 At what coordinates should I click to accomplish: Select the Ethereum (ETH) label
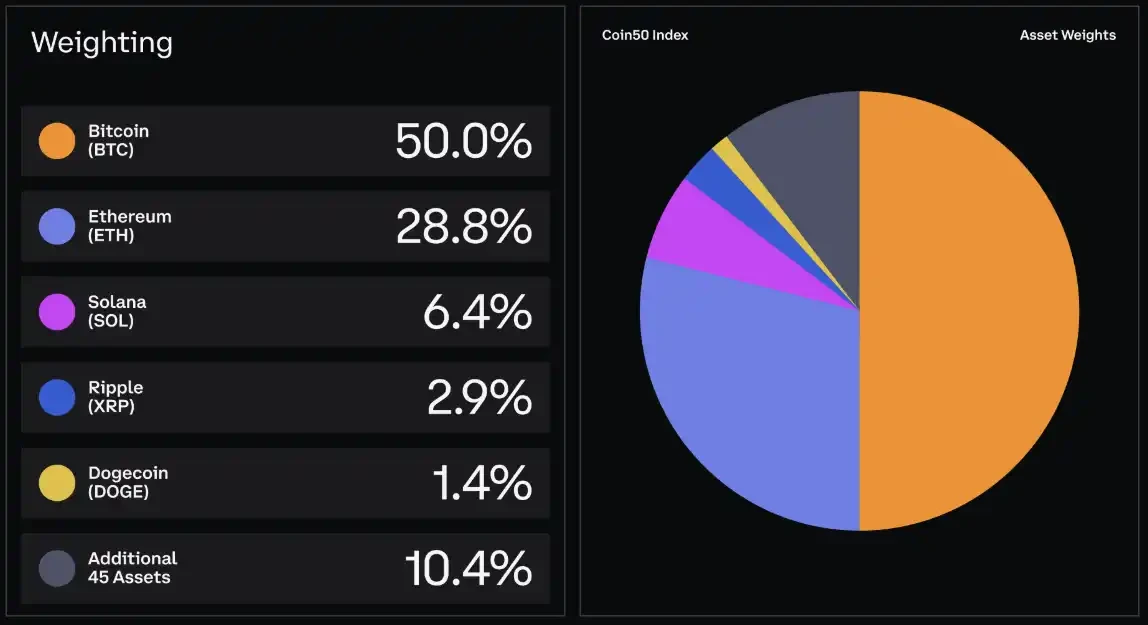tap(129, 226)
